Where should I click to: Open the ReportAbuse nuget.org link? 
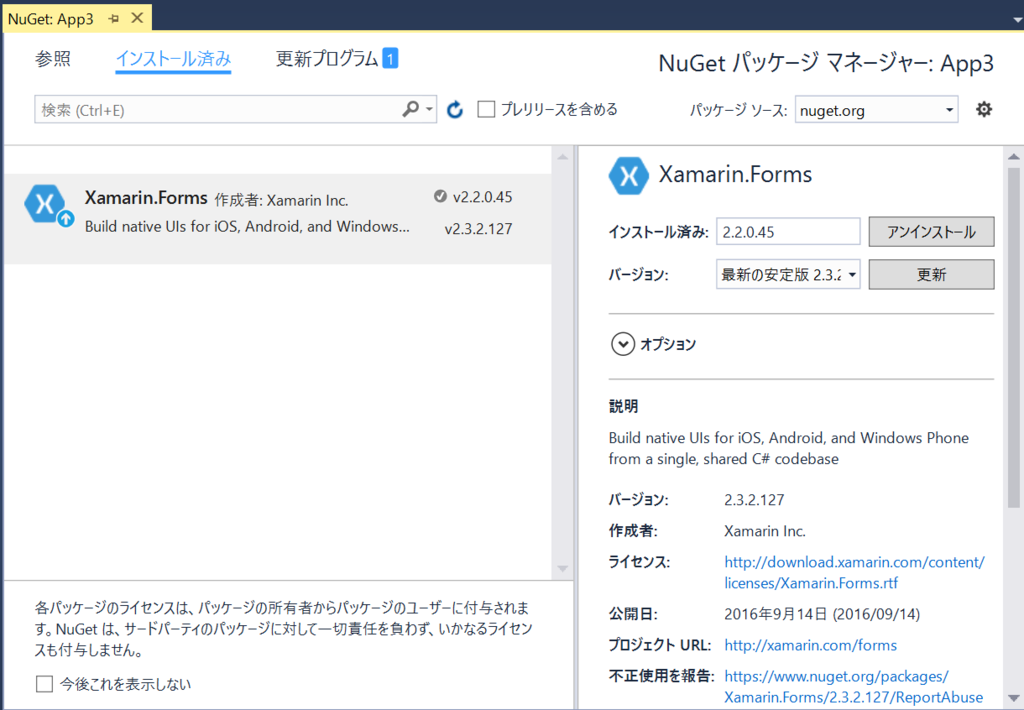coord(854,686)
